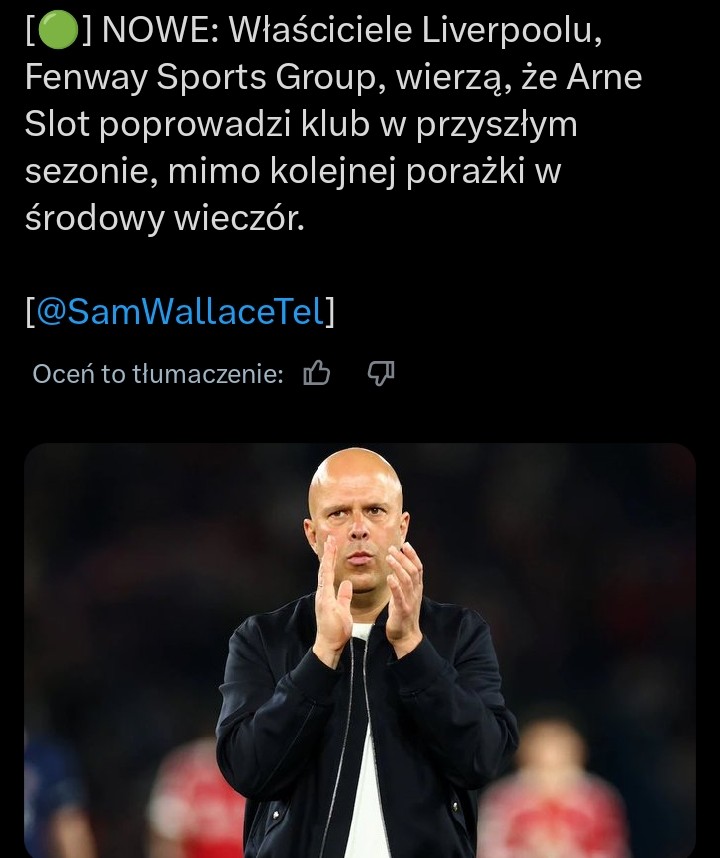Click the phrase 'środowy wieczór.' in the post

coord(165,219)
